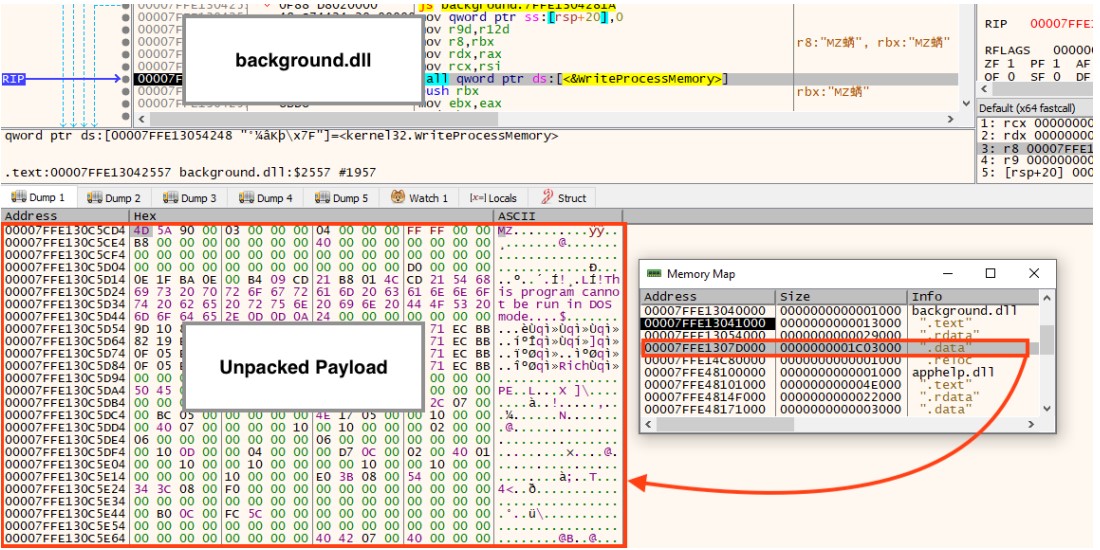The width and height of the screenshot is (1100, 550).
Task: Open the Dump 2 tab
Action: (116, 198)
